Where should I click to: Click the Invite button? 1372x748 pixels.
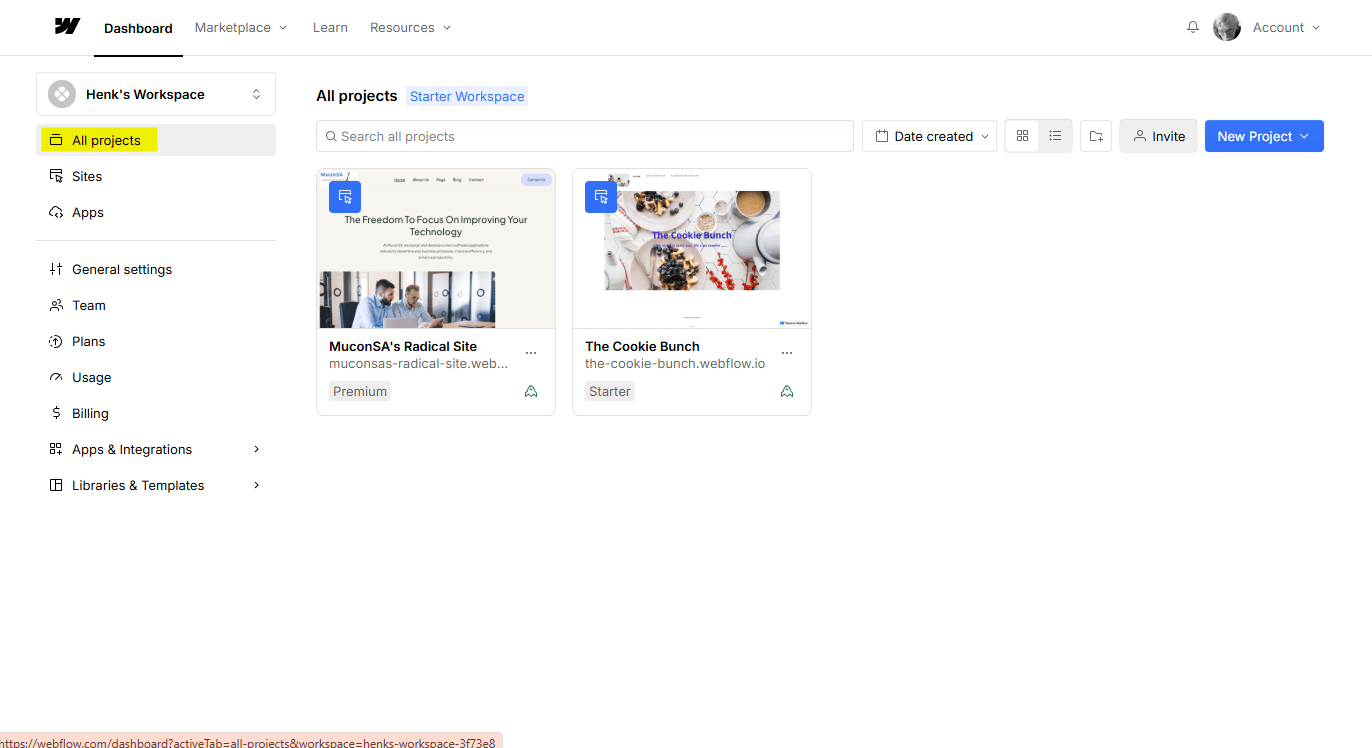click(1158, 136)
